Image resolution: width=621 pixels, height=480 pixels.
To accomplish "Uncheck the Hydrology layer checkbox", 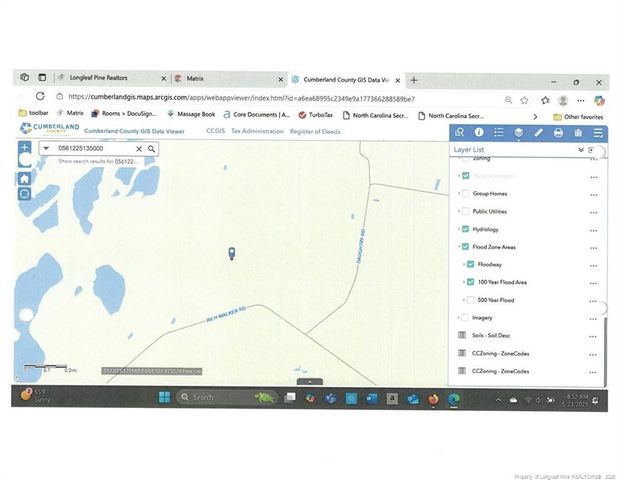I will [466, 229].
